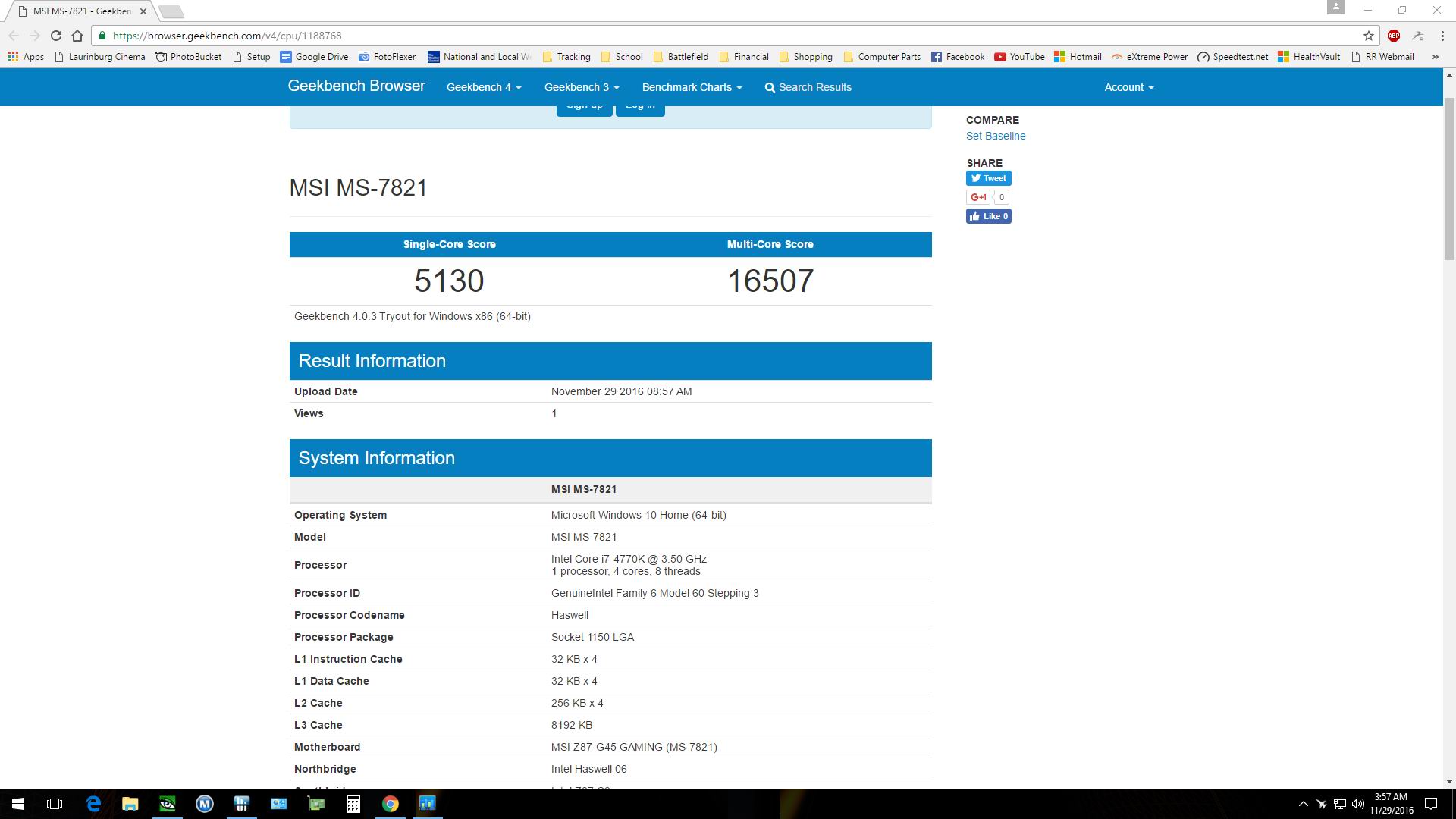Open the RR Webmail bookmark
The height and width of the screenshot is (819, 1456).
[x=1382, y=57]
